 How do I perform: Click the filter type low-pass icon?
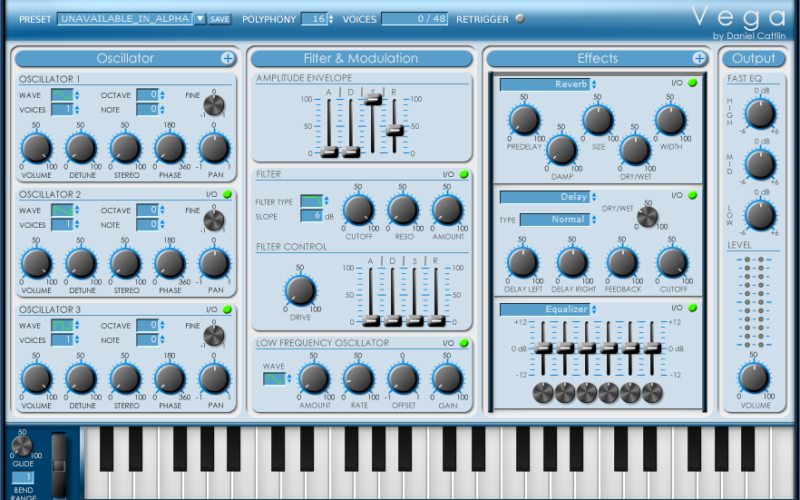tap(311, 201)
